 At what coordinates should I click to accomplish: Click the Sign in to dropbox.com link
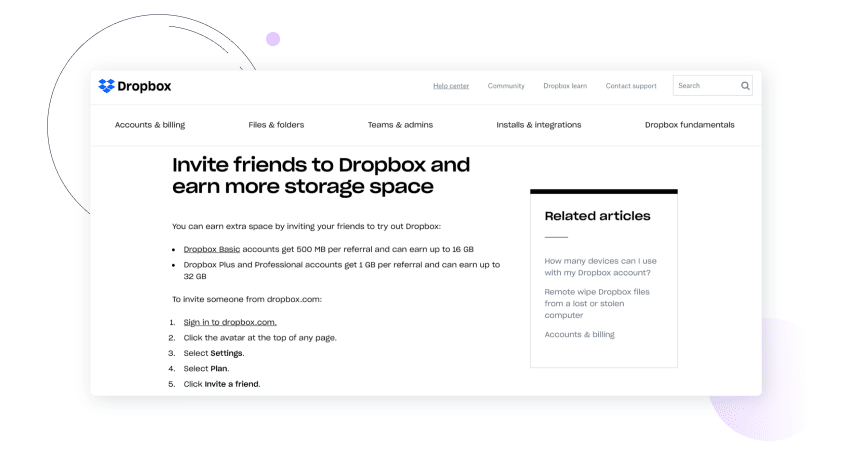[x=230, y=322]
